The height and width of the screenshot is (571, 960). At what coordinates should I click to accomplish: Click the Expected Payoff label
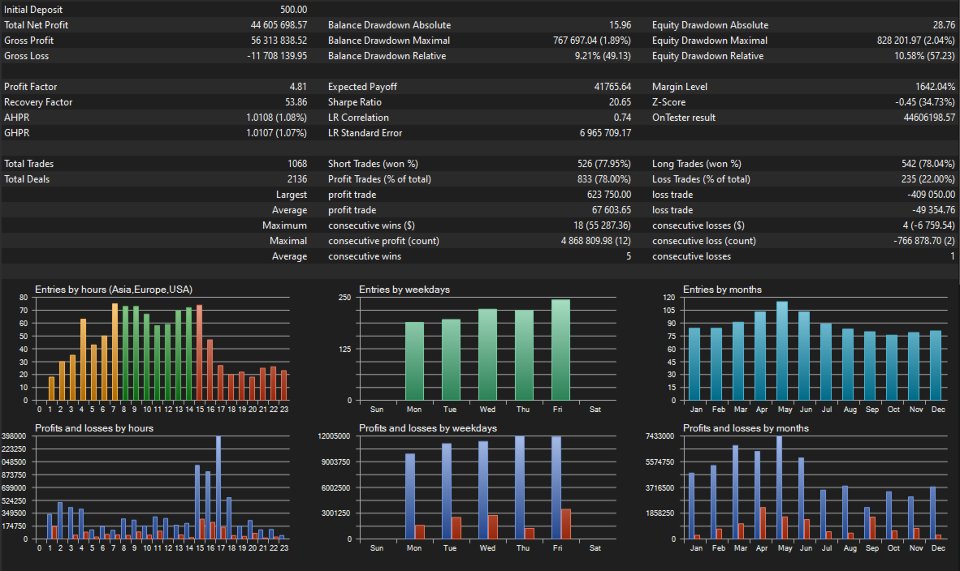point(362,87)
